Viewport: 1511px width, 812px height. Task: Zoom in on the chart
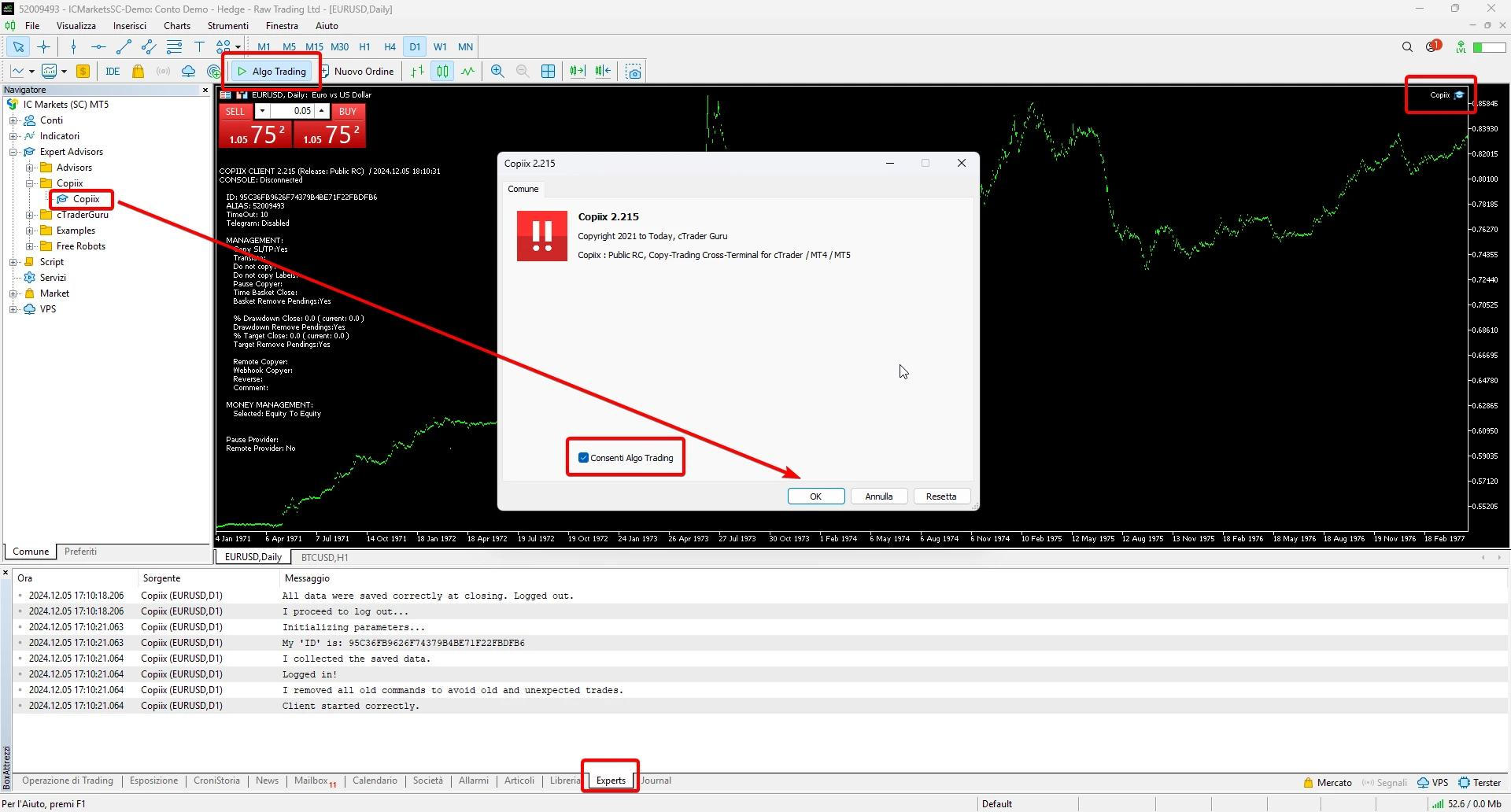pyautogui.click(x=497, y=72)
